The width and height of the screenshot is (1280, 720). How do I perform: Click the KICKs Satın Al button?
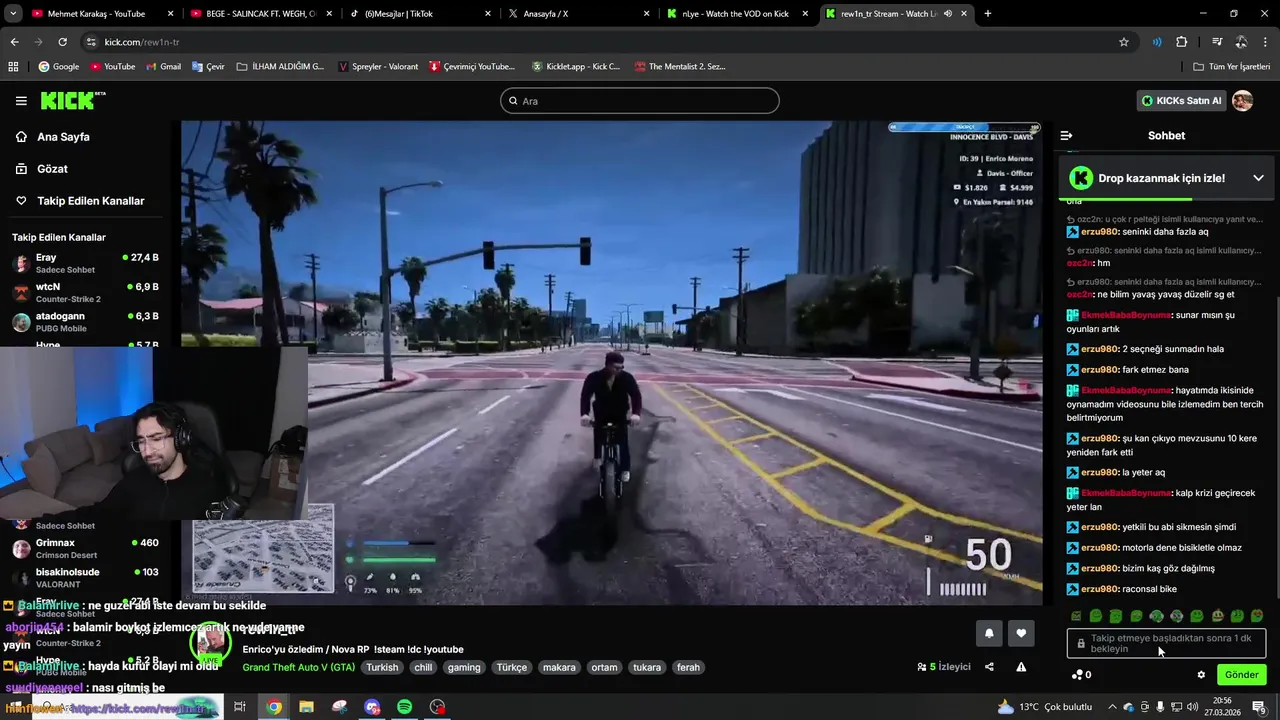click(1181, 101)
